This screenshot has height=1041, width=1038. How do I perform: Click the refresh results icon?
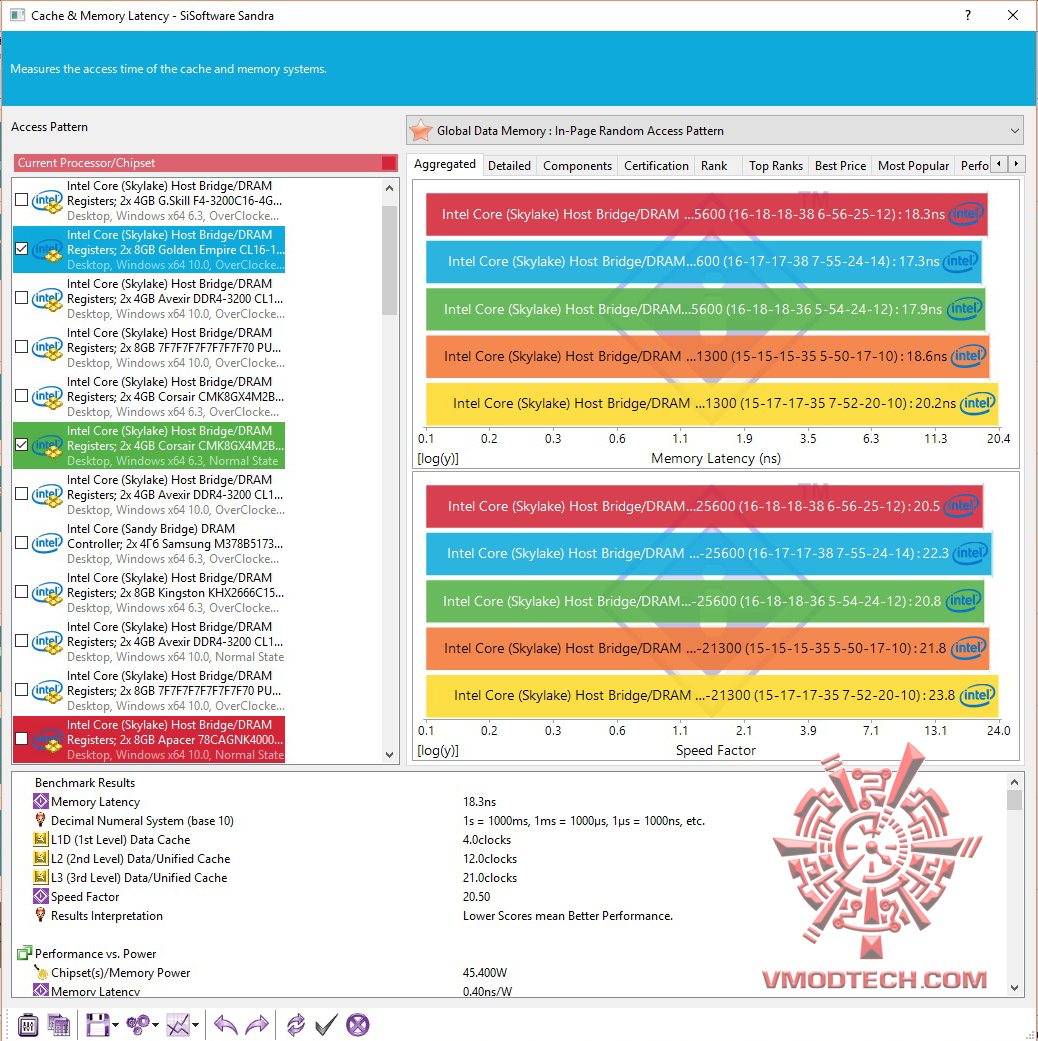click(x=296, y=1025)
